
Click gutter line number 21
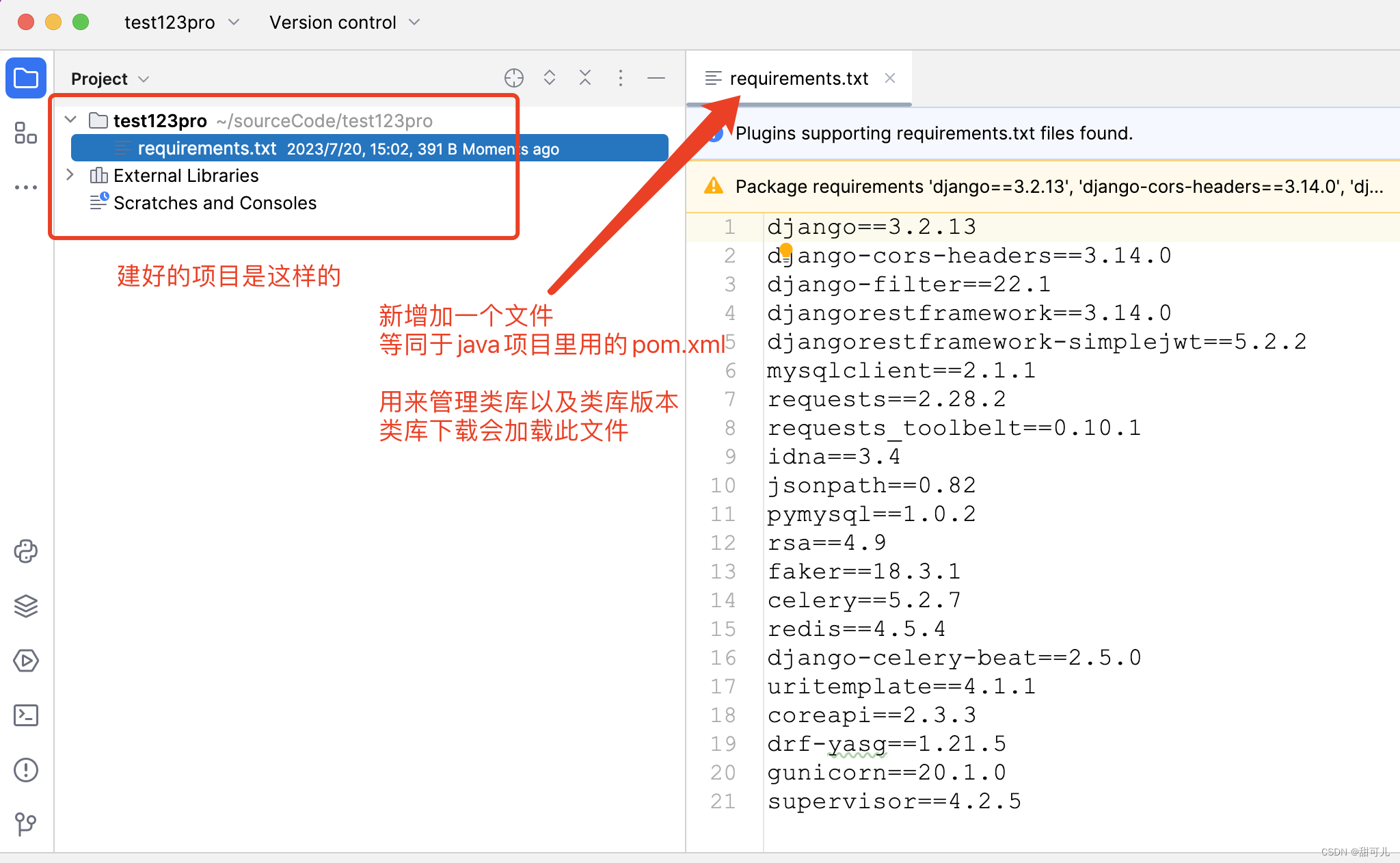[x=723, y=801]
